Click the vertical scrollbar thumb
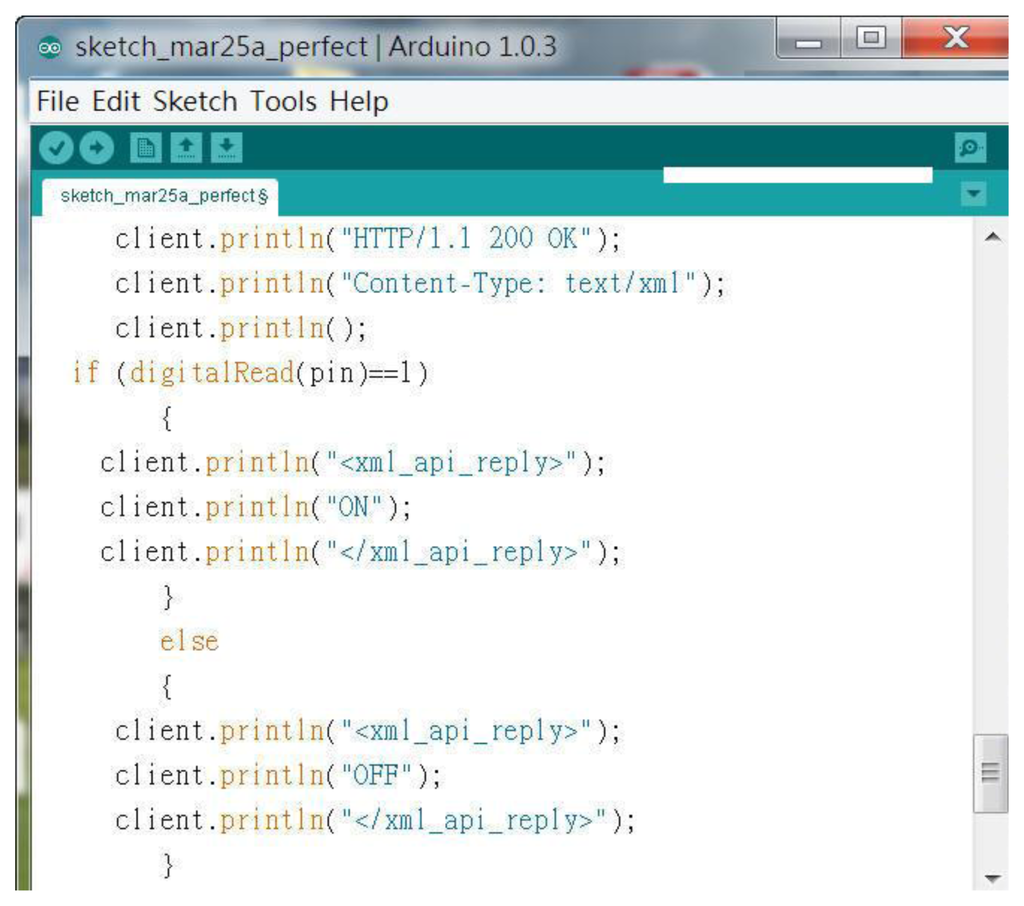The width and height of the screenshot is (1024, 906). pyautogui.click(x=990, y=773)
